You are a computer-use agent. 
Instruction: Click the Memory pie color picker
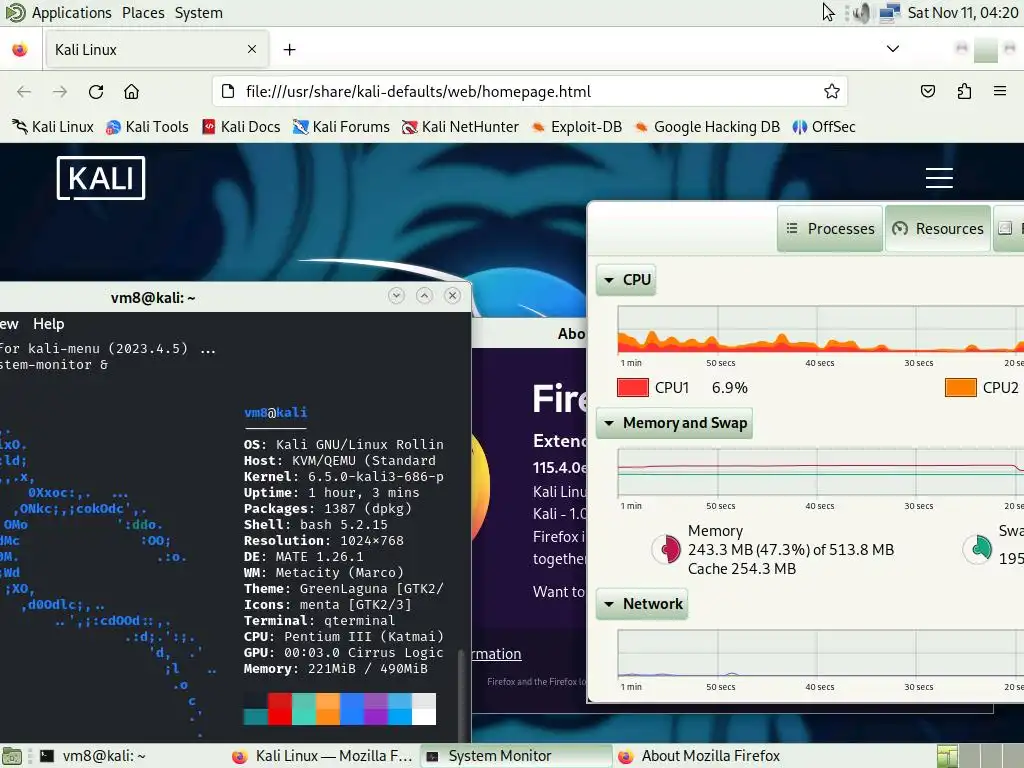pos(666,549)
